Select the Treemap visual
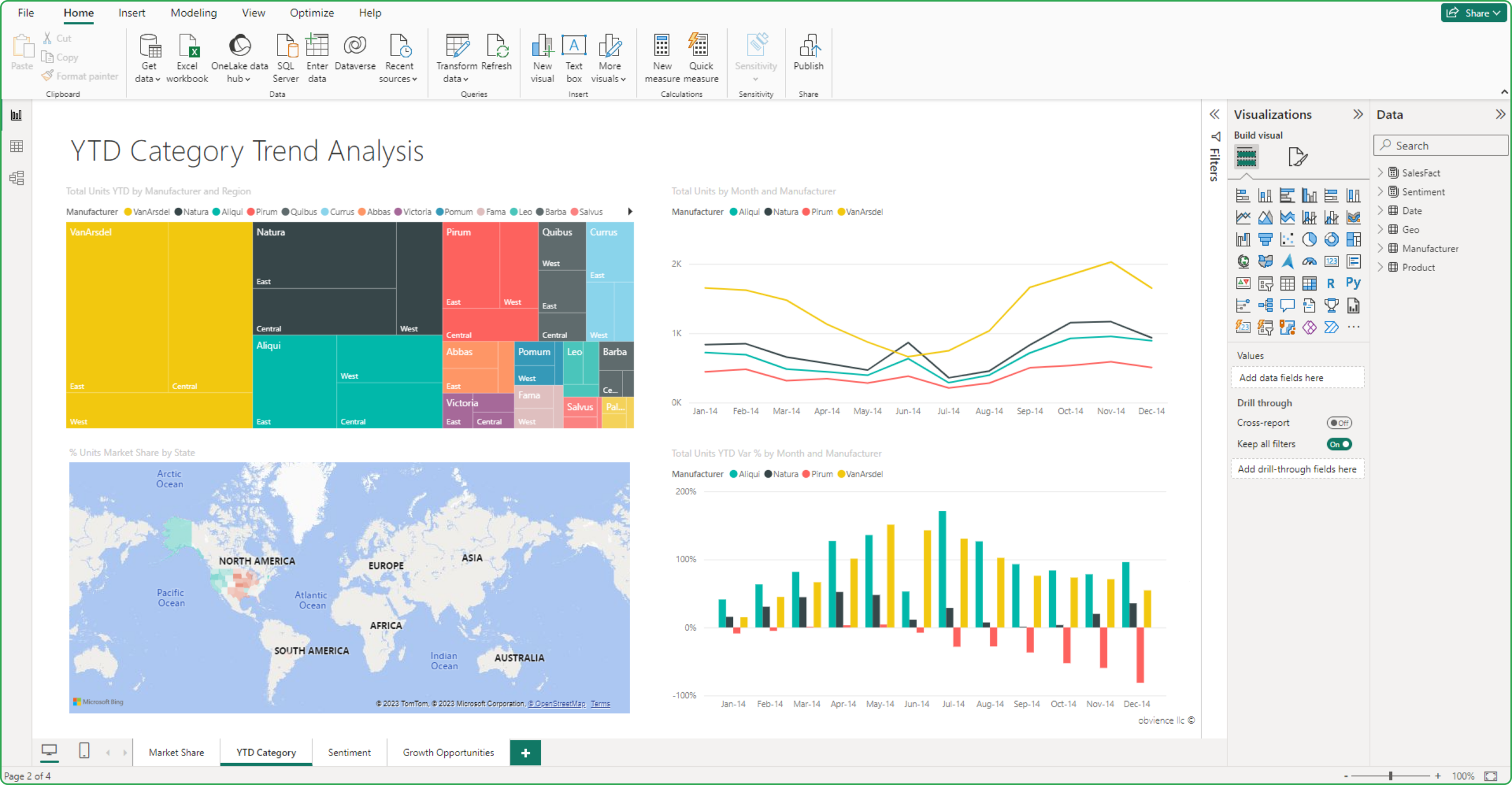This screenshot has width=1512, height=785. click(x=1353, y=239)
